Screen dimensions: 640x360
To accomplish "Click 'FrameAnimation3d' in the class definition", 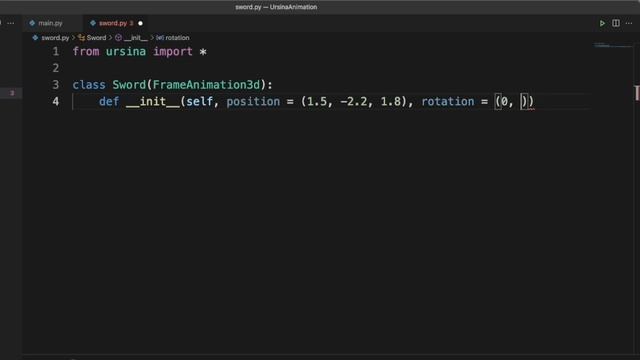I will tap(206, 84).
